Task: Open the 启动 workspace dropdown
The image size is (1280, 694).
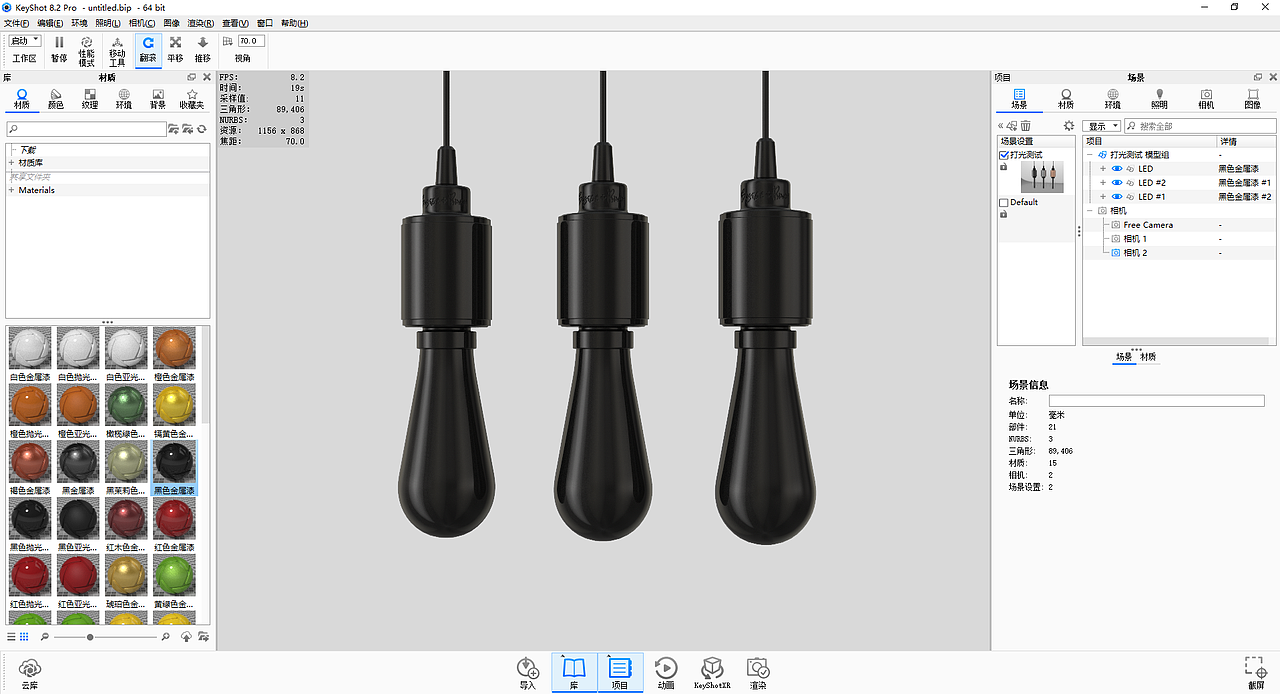Action: pyautogui.click(x=25, y=41)
